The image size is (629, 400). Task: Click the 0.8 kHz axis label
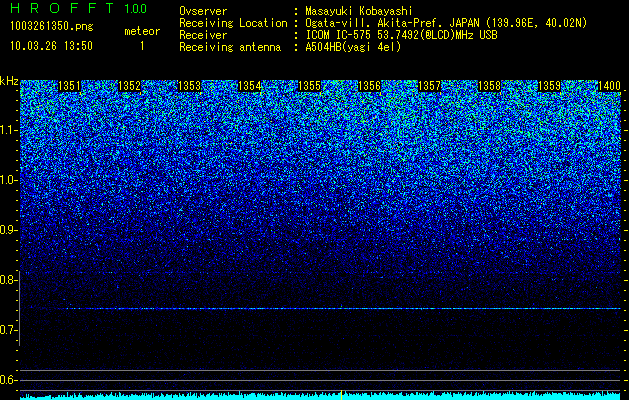pos(7,280)
